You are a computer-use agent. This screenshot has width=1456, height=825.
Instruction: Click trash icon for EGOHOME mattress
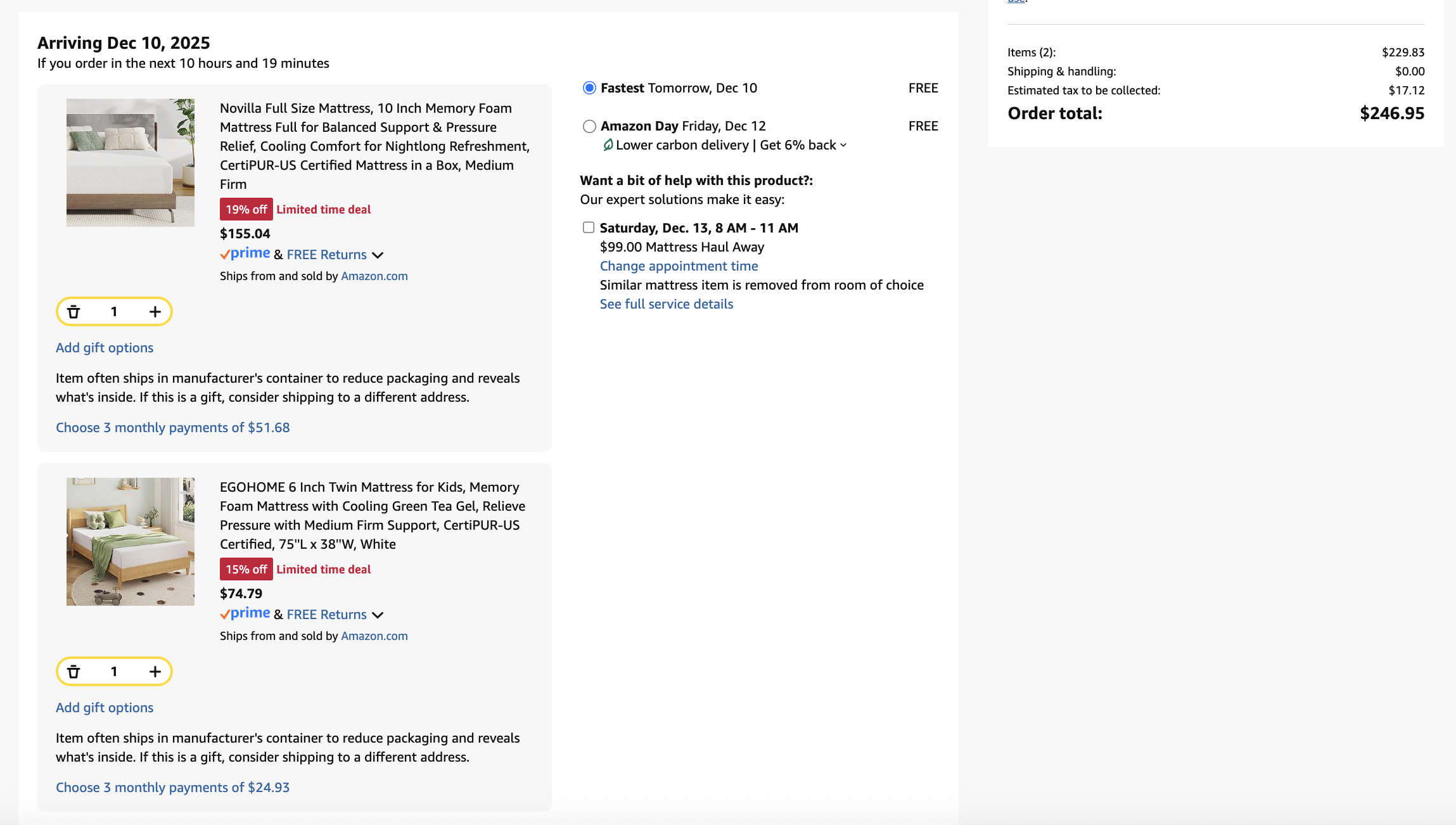point(73,672)
